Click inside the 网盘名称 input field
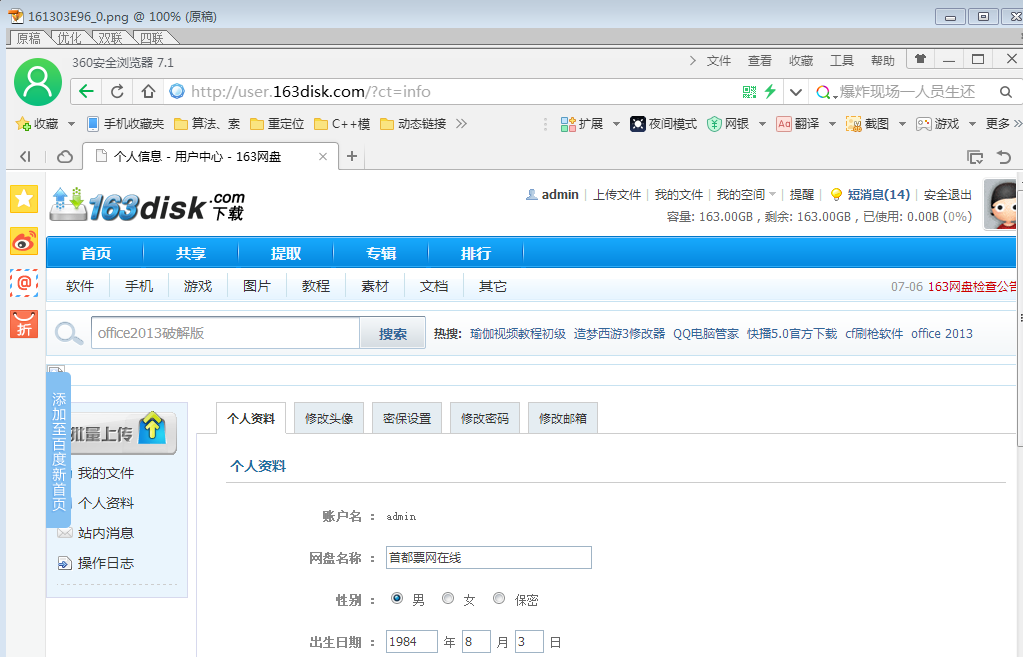Image resolution: width=1023 pixels, height=657 pixels. click(488, 557)
